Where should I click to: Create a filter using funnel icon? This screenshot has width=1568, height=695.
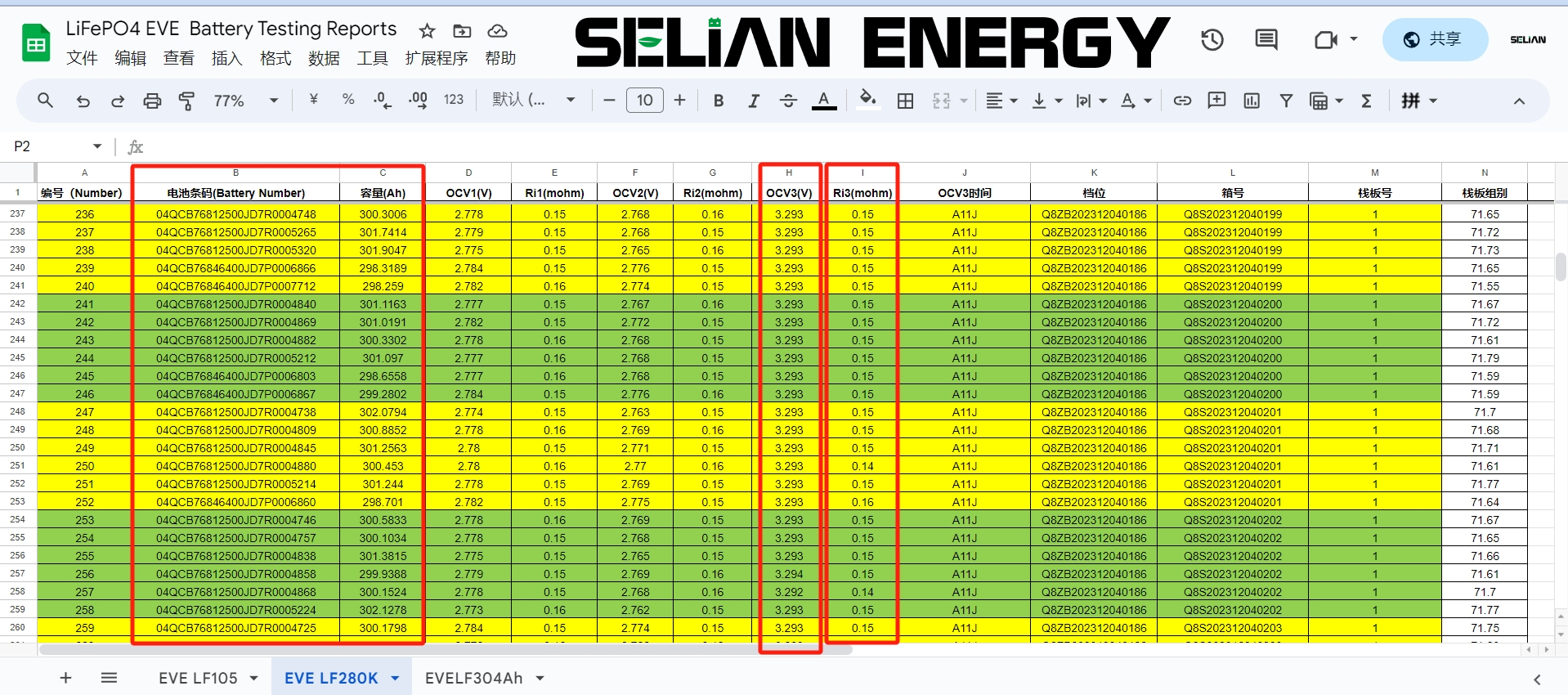[x=1286, y=101]
